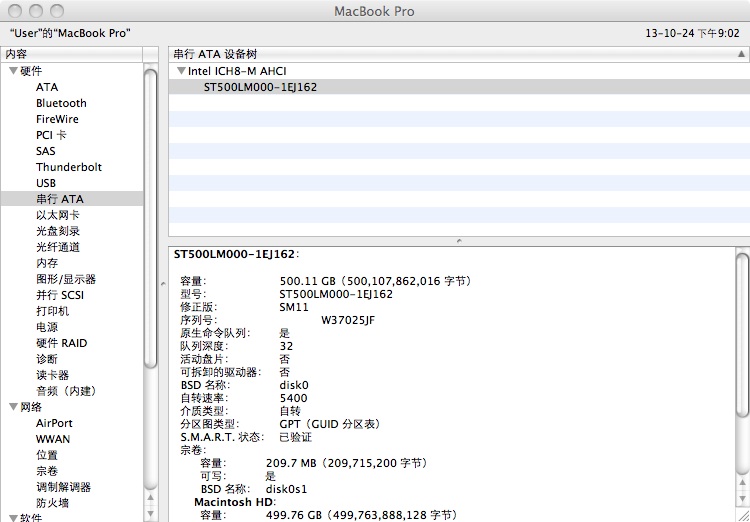Screen dimensions: 750x522
Task: Open the FireWire hardware entry
Action: [57, 119]
